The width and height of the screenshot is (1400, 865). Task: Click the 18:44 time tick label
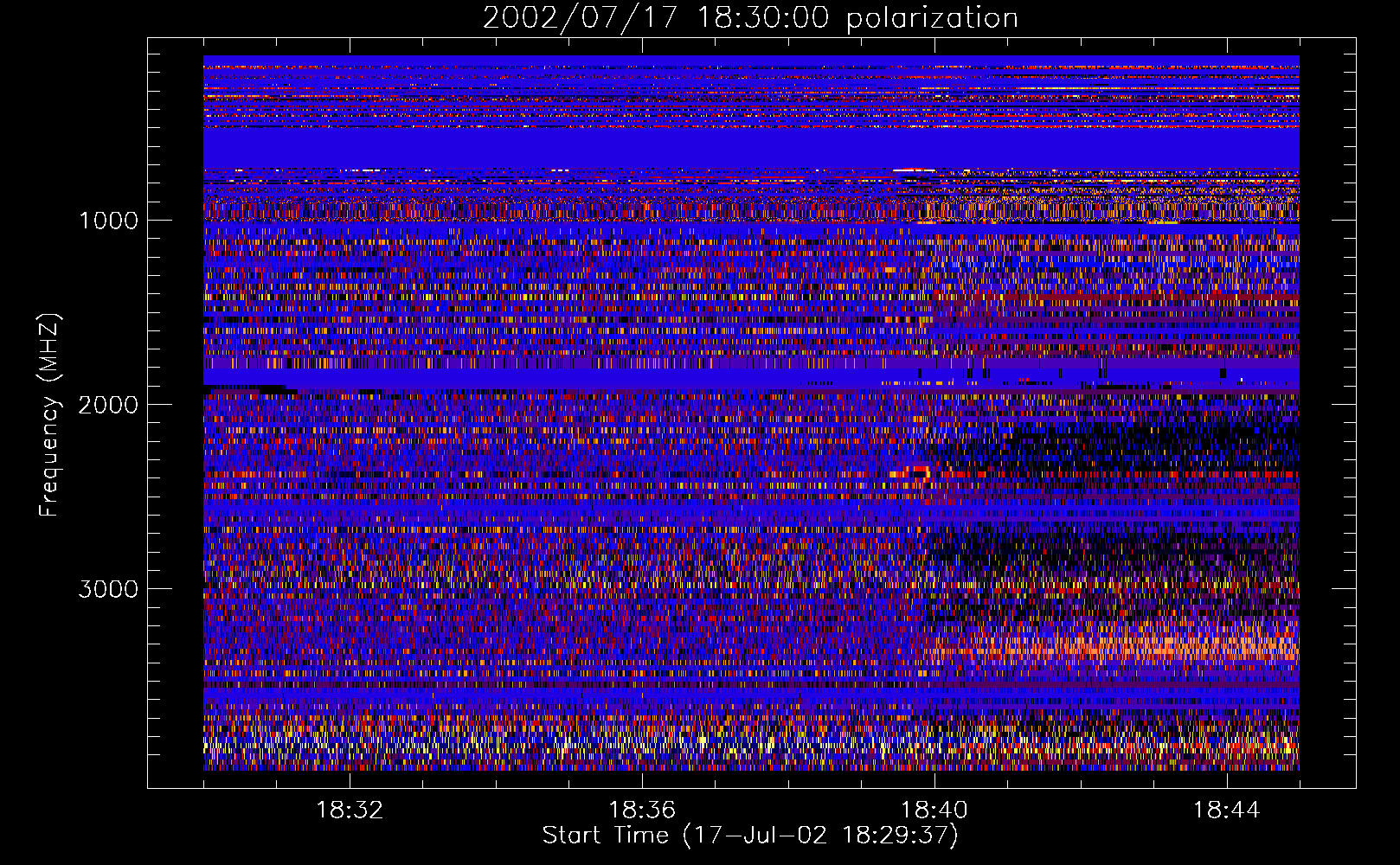(1227, 811)
